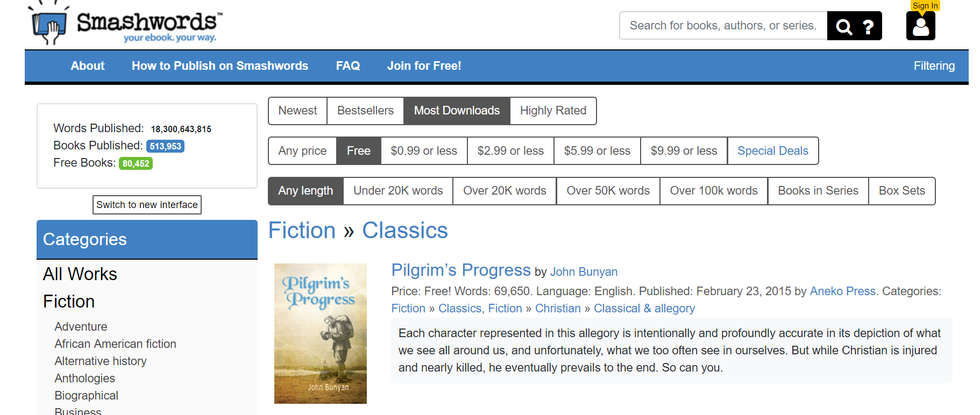This screenshot has height=415, width=980.
Task: Click the search magnifier icon
Action: 845,27
